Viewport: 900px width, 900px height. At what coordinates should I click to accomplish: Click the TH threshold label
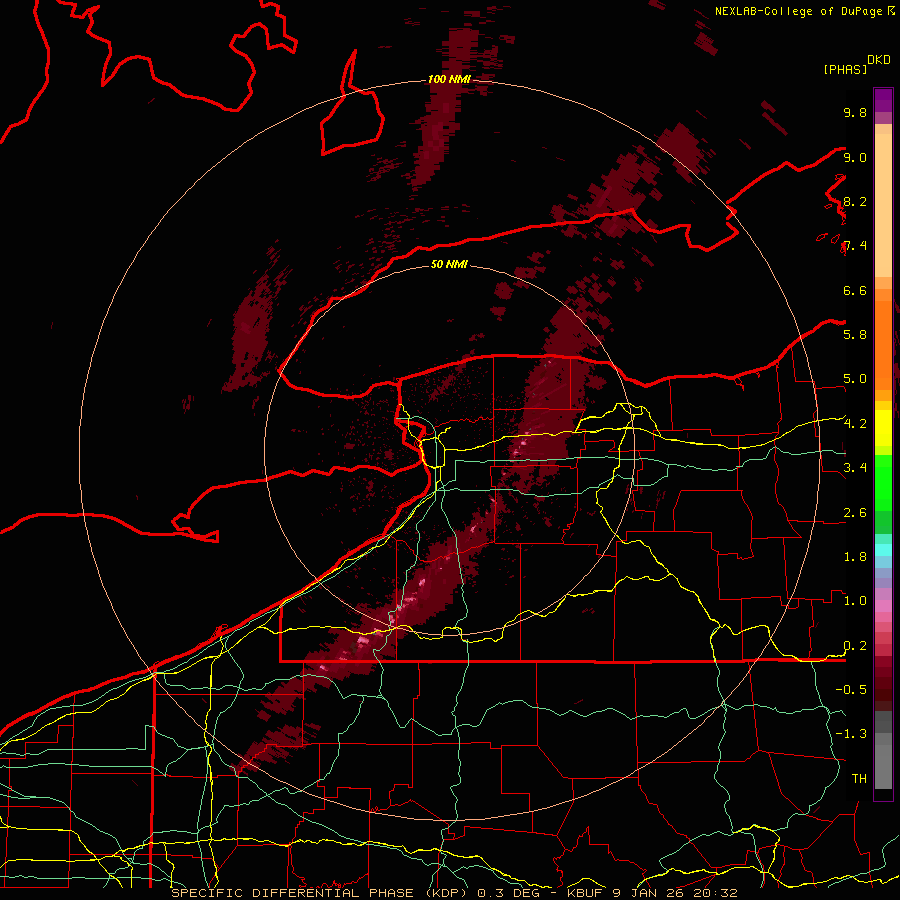pos(859,779)
